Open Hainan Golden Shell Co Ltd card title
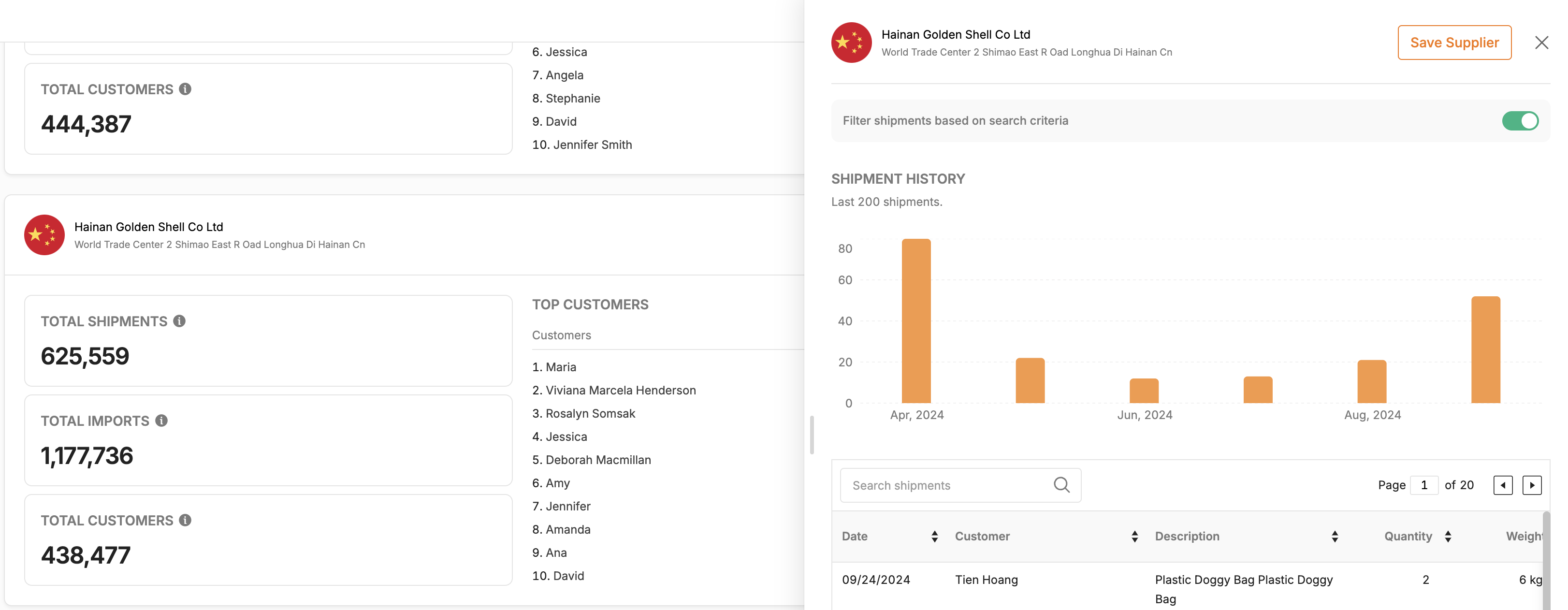The image size is (1568, 610). [x=148, y=227]
